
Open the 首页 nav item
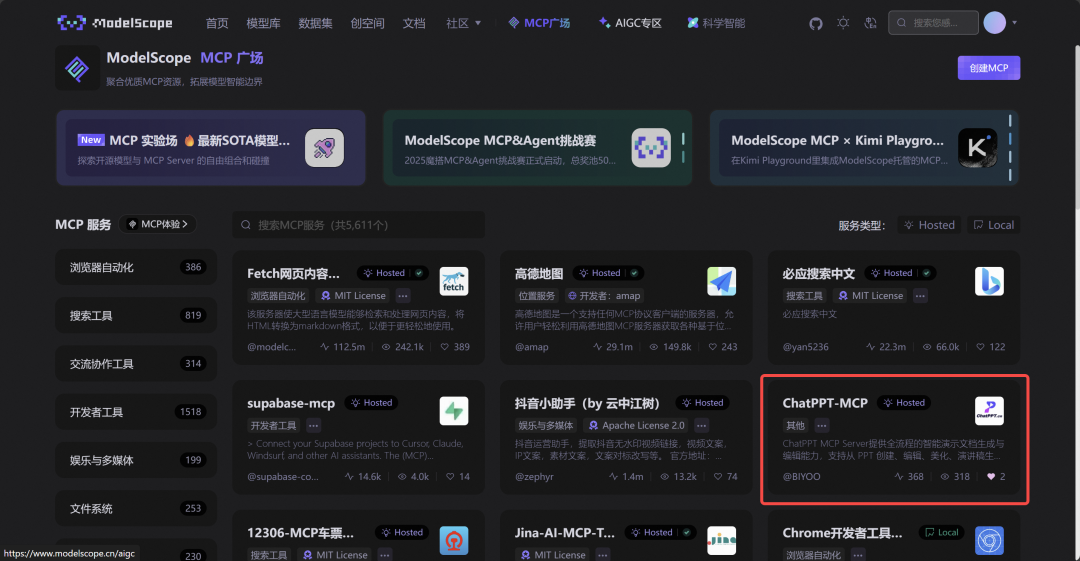(x=217, y=23)
